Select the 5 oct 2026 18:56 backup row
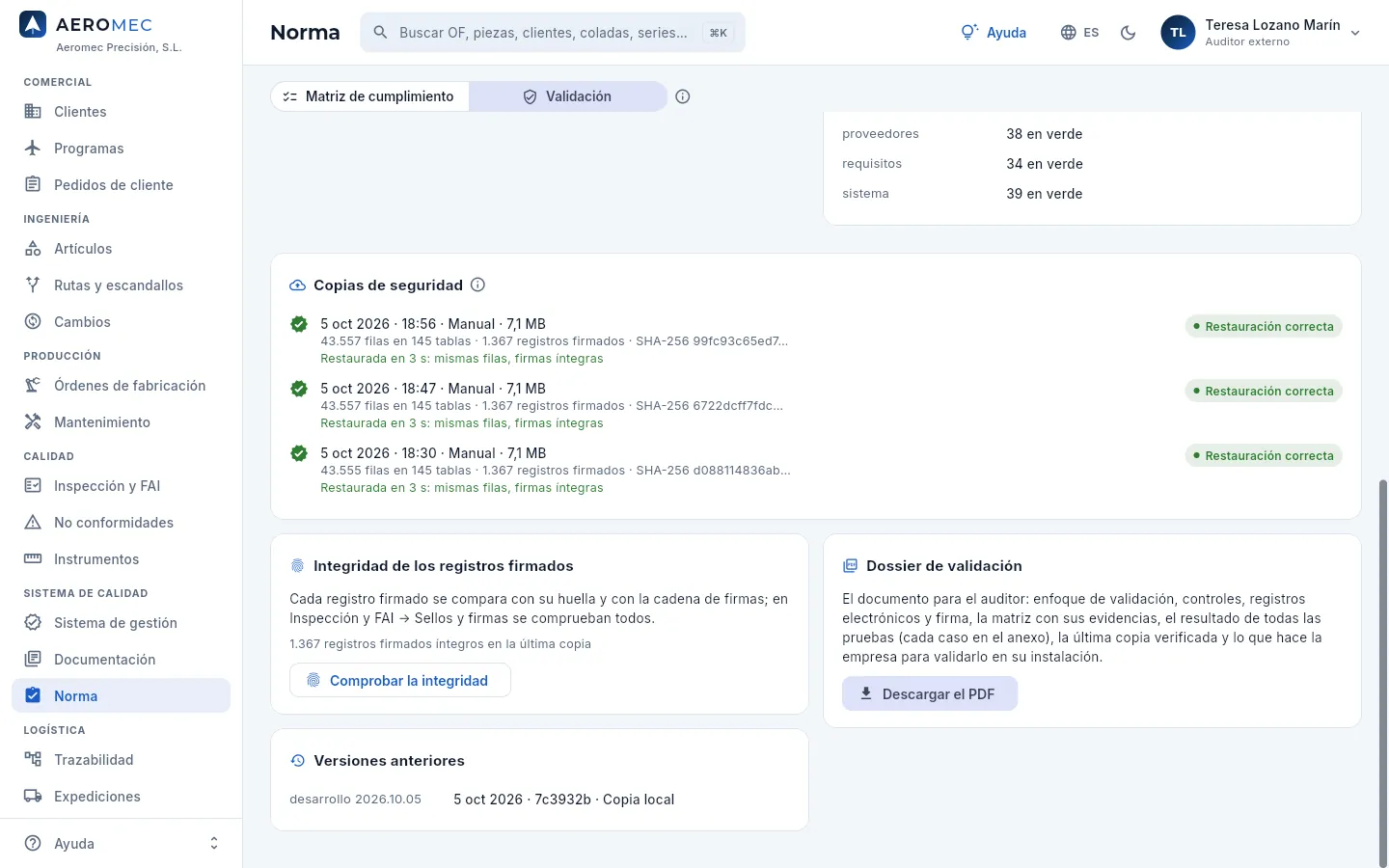 [816, 340]
